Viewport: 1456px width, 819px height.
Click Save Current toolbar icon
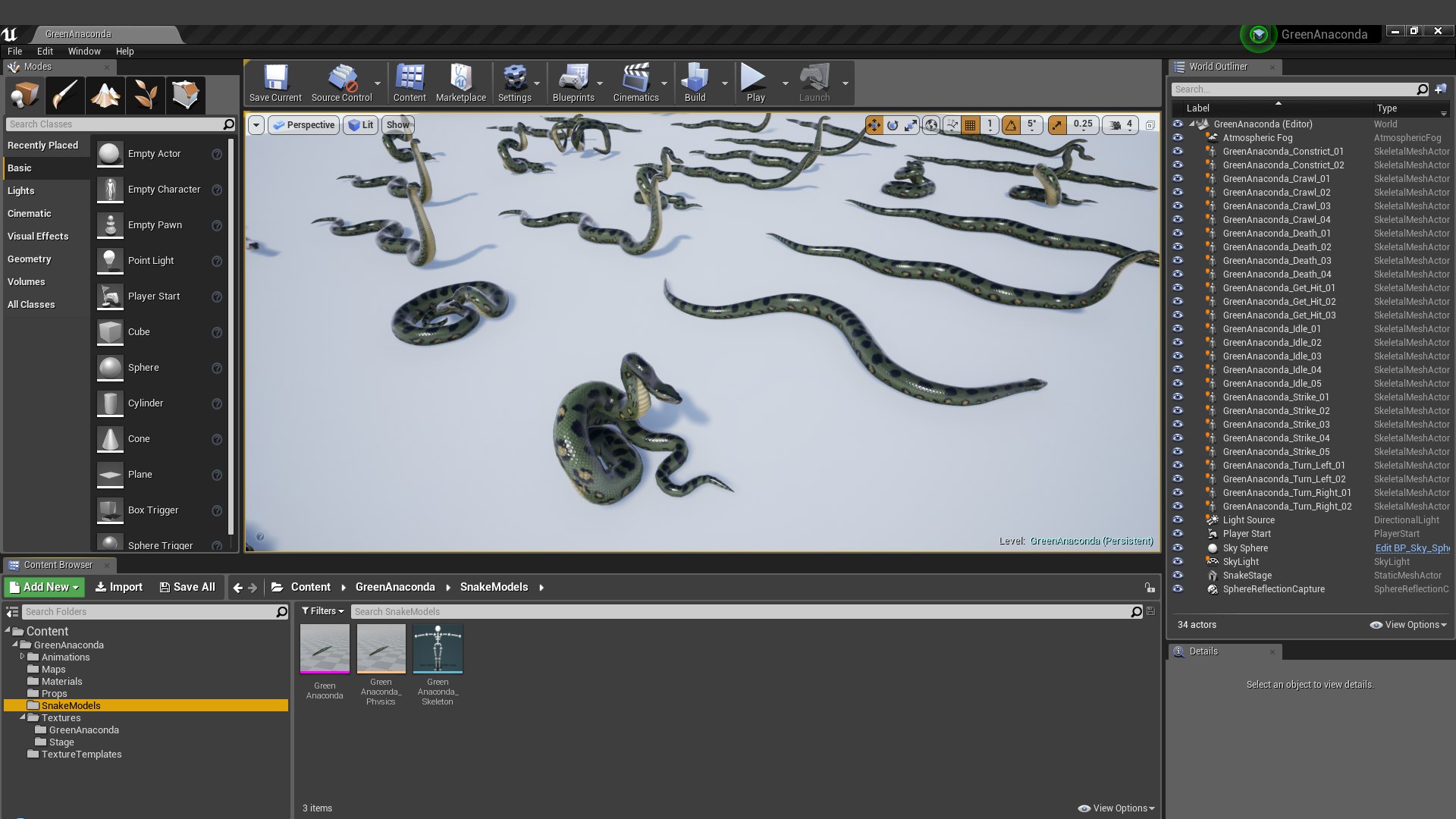pos(275,83)
